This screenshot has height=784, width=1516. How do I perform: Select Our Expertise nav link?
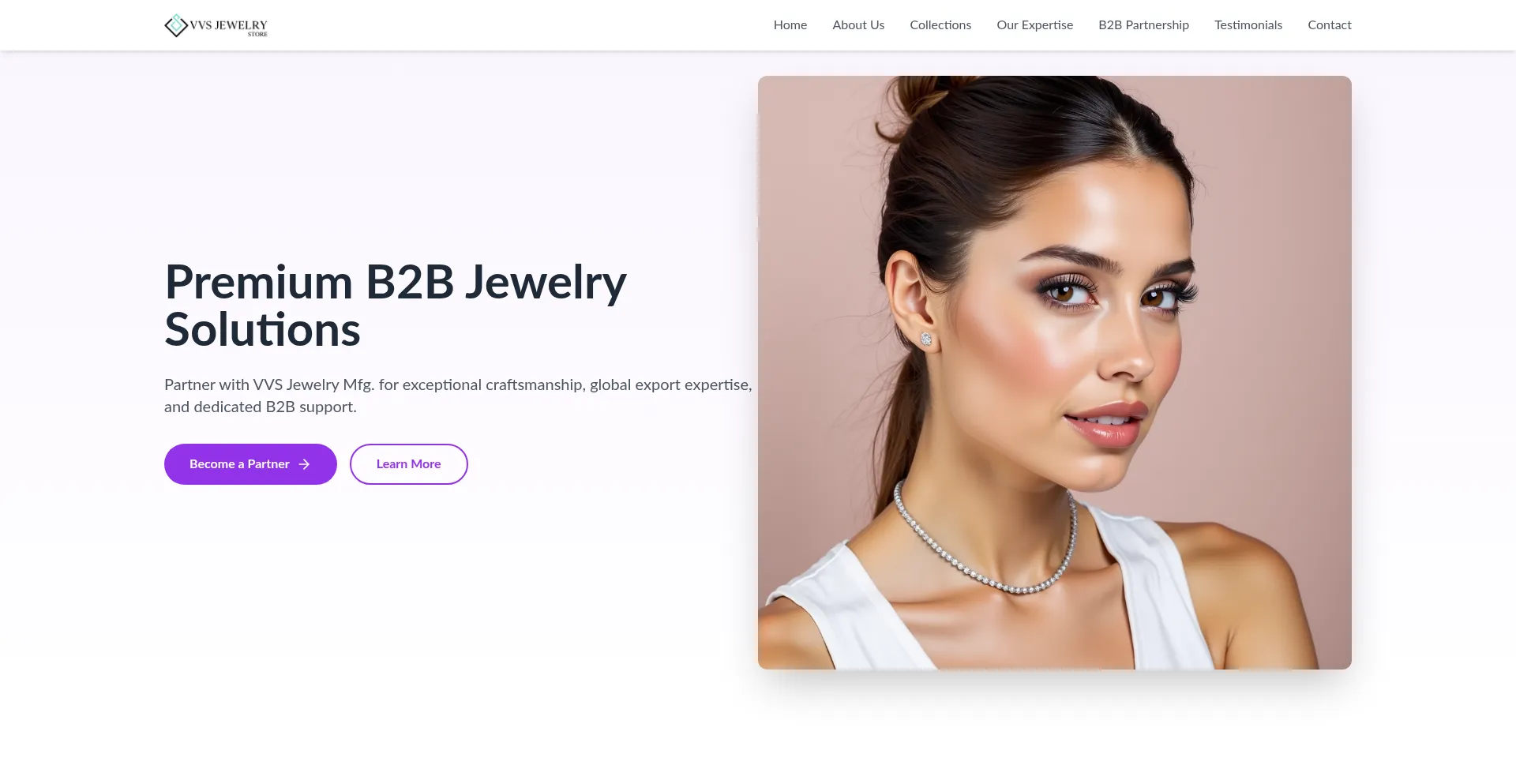[1034, 25]
